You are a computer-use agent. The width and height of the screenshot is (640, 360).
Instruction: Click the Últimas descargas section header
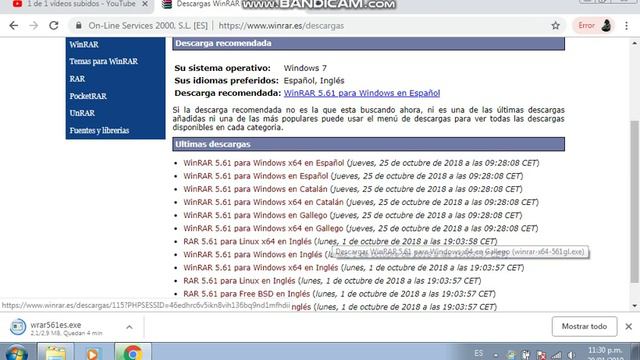pyautogui.click(x=368, y=144)
